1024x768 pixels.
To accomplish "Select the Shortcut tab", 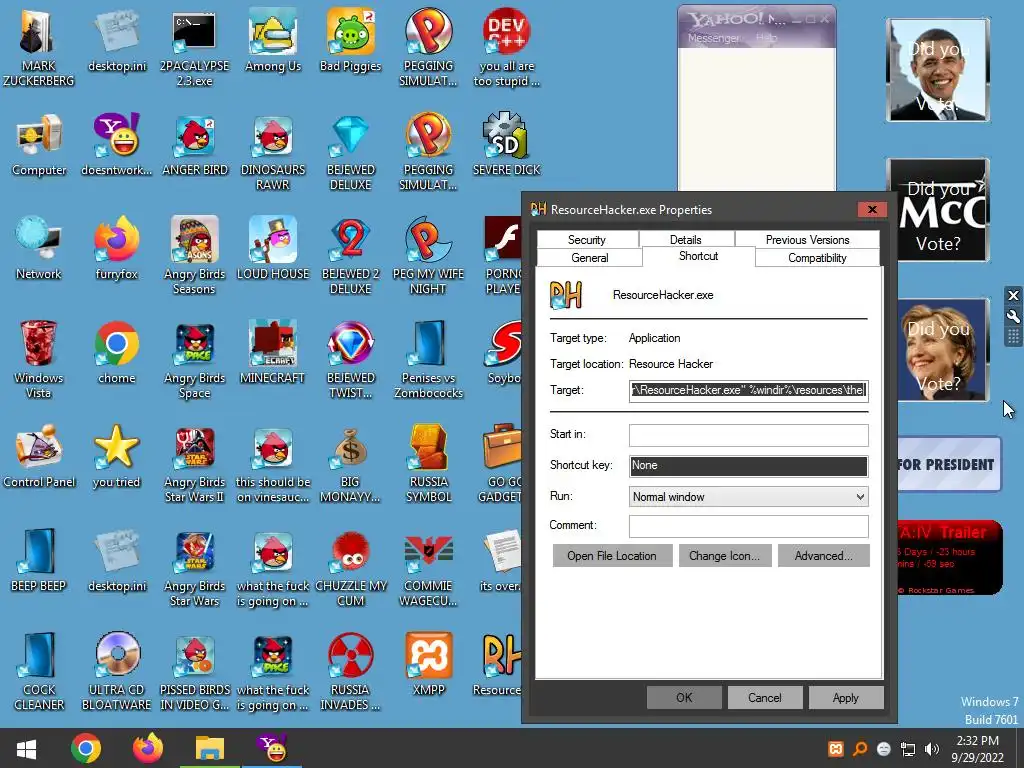I will [699, 256].
